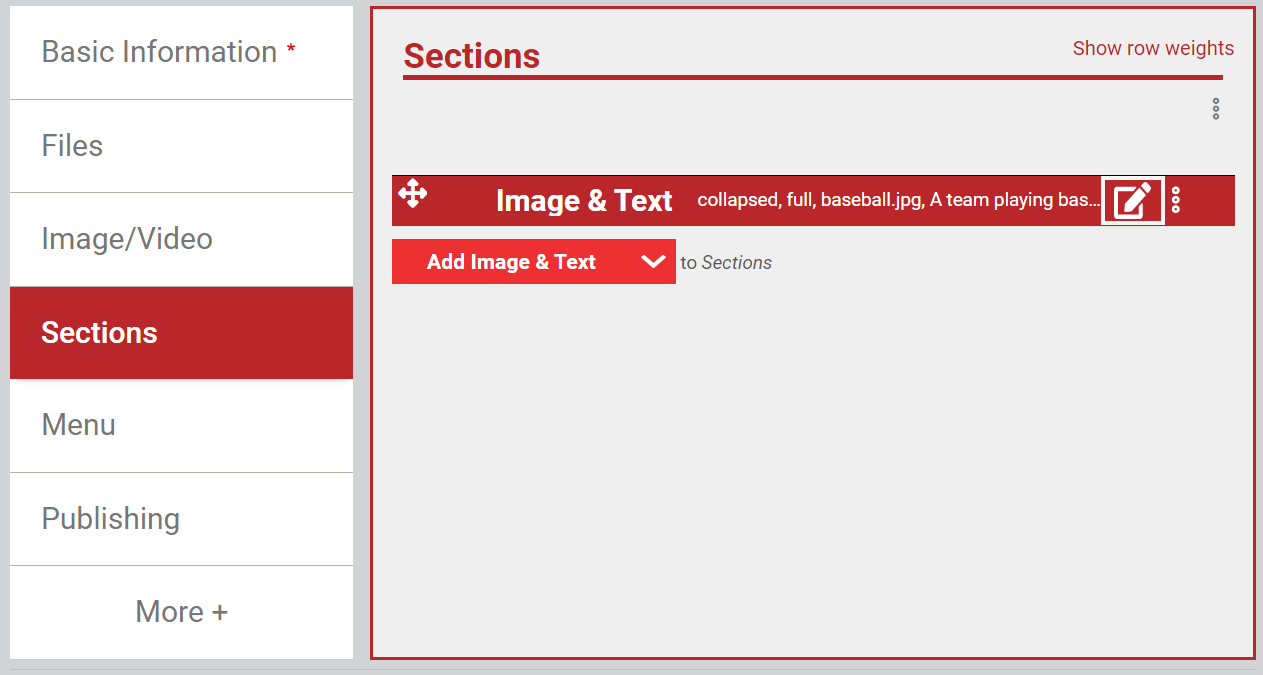Click the red Sections heading
1263x675 pixels.
point(471,56)
